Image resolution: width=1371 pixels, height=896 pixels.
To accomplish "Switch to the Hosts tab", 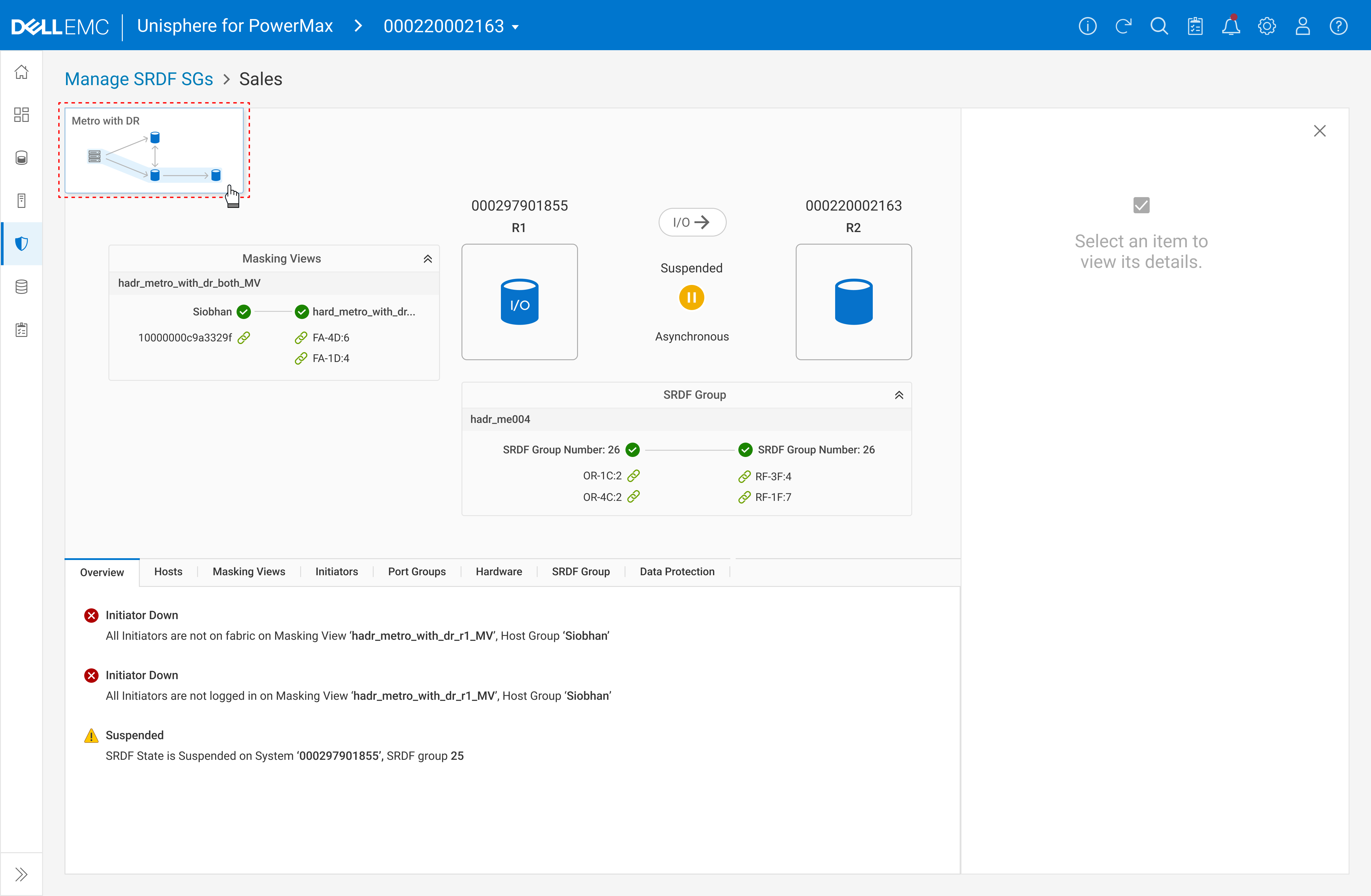I will pyautogui.click(x=168, y=571).
